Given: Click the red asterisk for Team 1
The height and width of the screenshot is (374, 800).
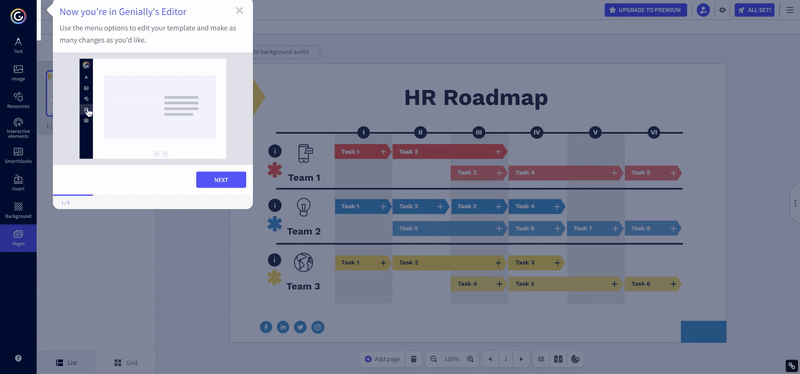Looking at the screenshot, I should pos(274,170).
